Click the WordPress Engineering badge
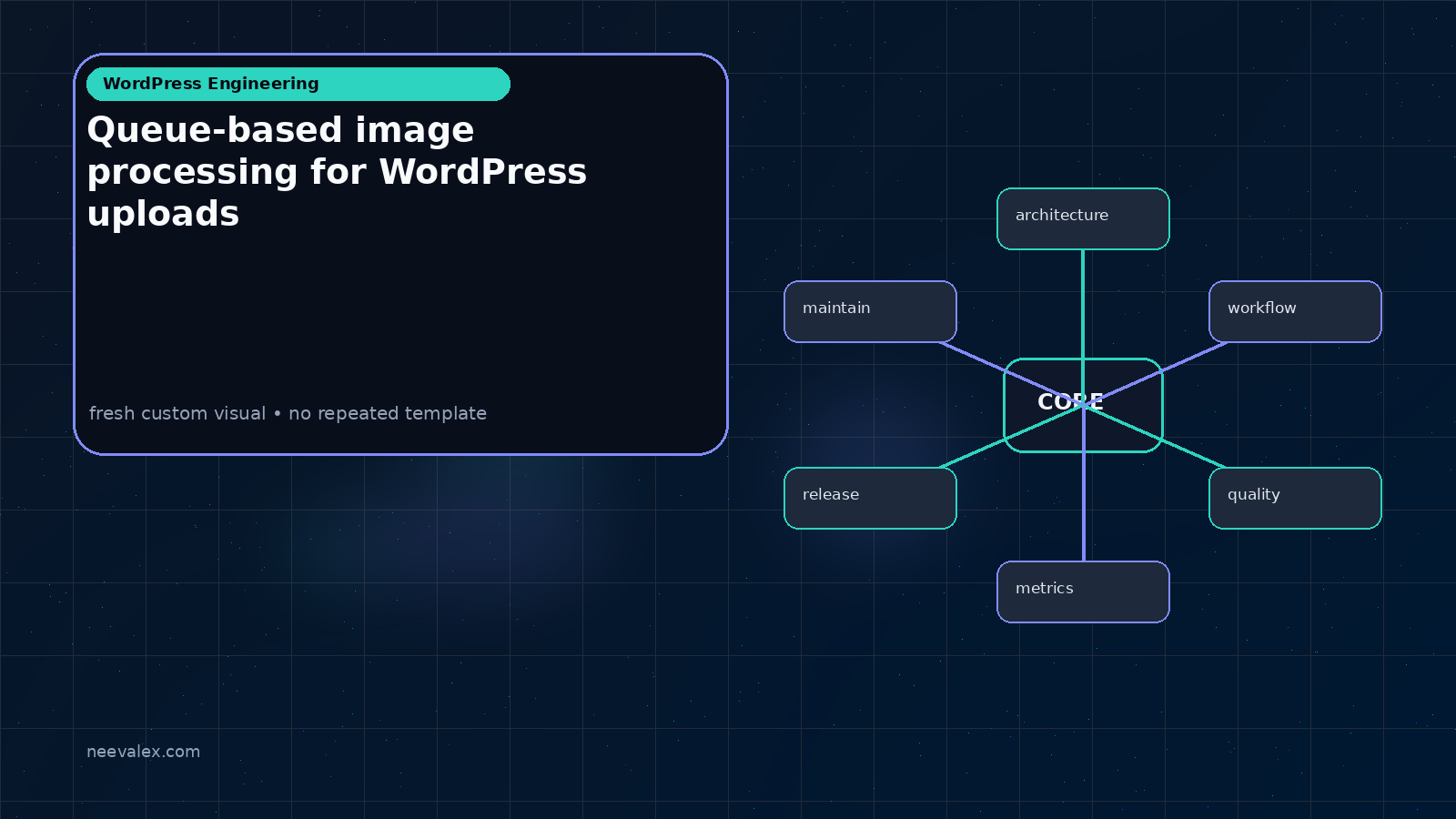This screenshot has height=819, width=1456. [x=298, y=84]
